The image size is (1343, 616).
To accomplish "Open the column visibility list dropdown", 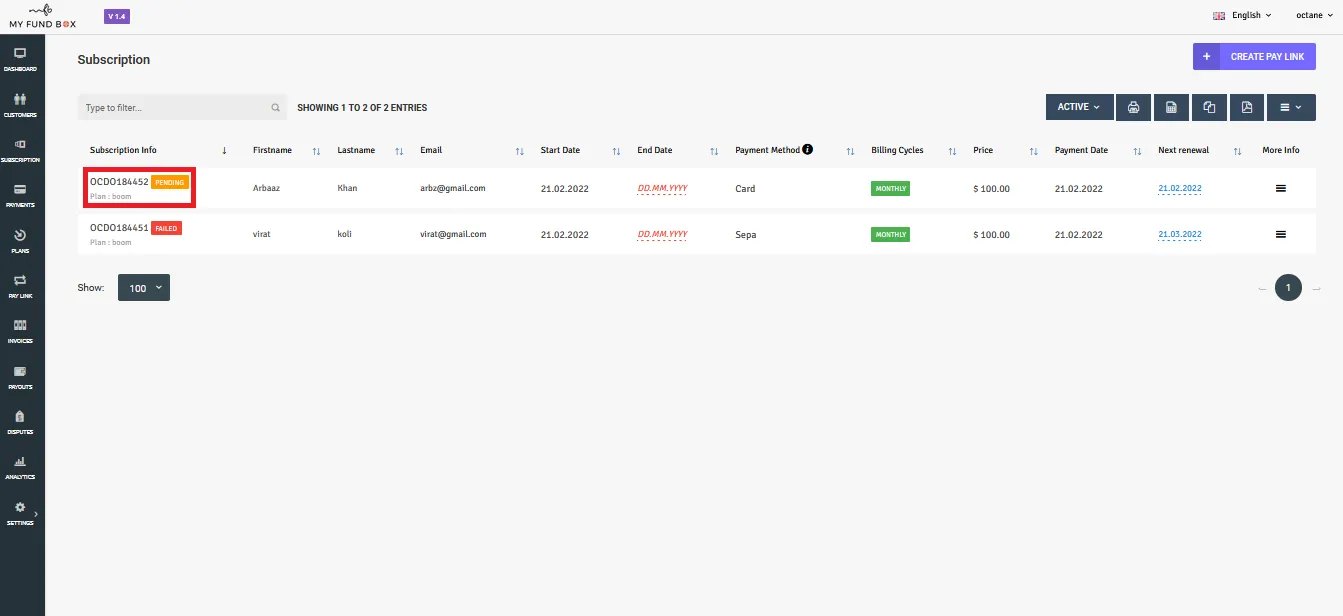I will point(1291,107).
